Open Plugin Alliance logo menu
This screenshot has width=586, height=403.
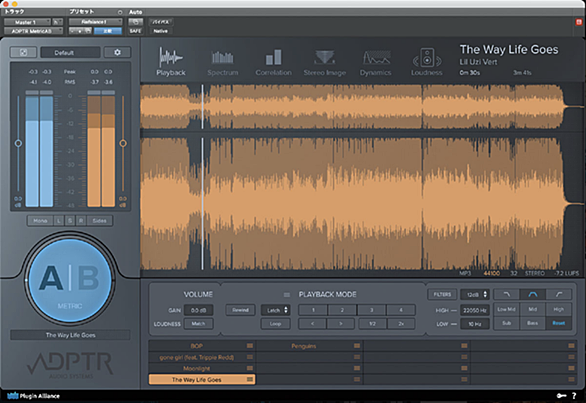click(33, 396)
